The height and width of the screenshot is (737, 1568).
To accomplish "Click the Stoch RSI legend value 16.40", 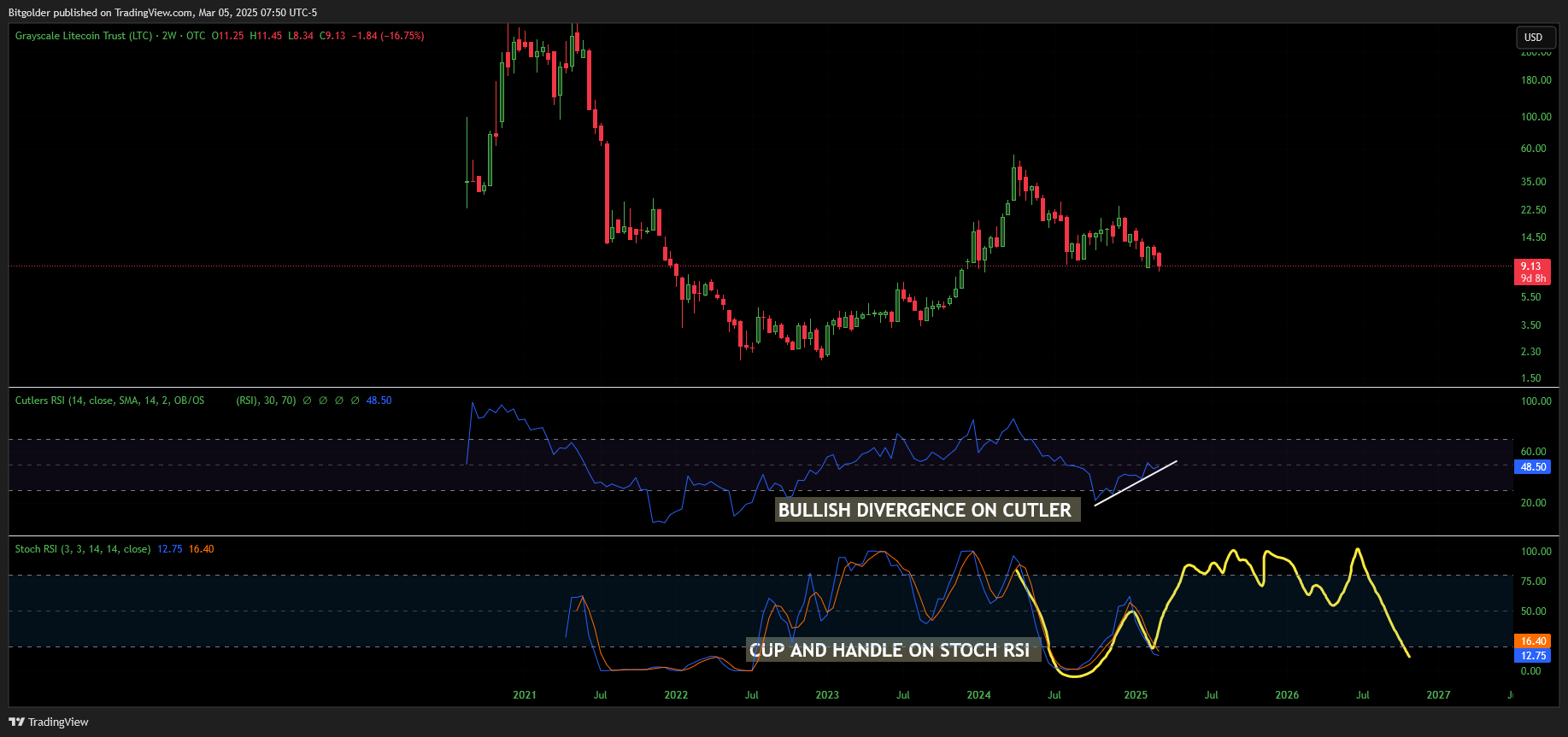I will click(x=201, y=549).
